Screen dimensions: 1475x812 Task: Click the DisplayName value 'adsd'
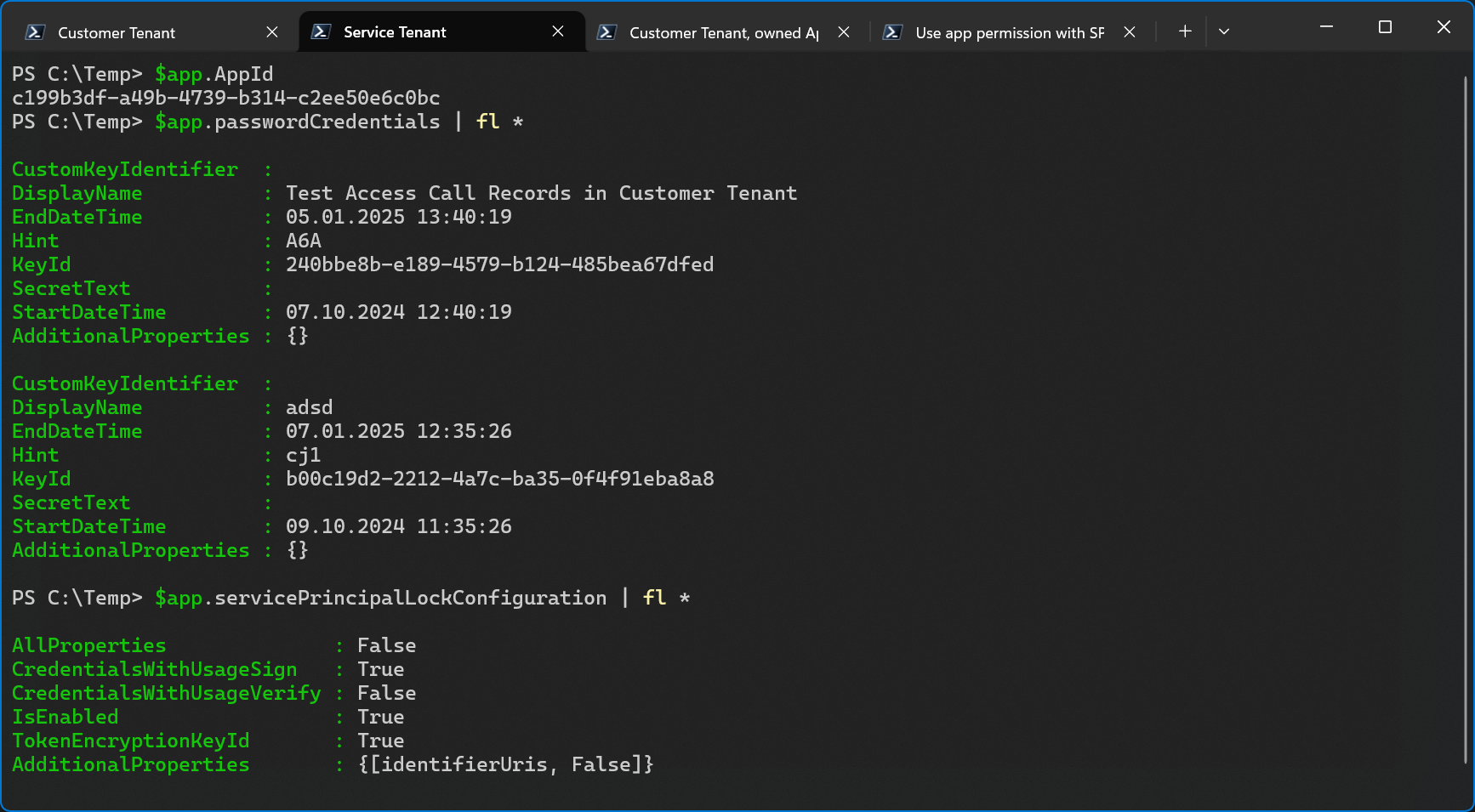pyautogui.click(x=310, y=407)
